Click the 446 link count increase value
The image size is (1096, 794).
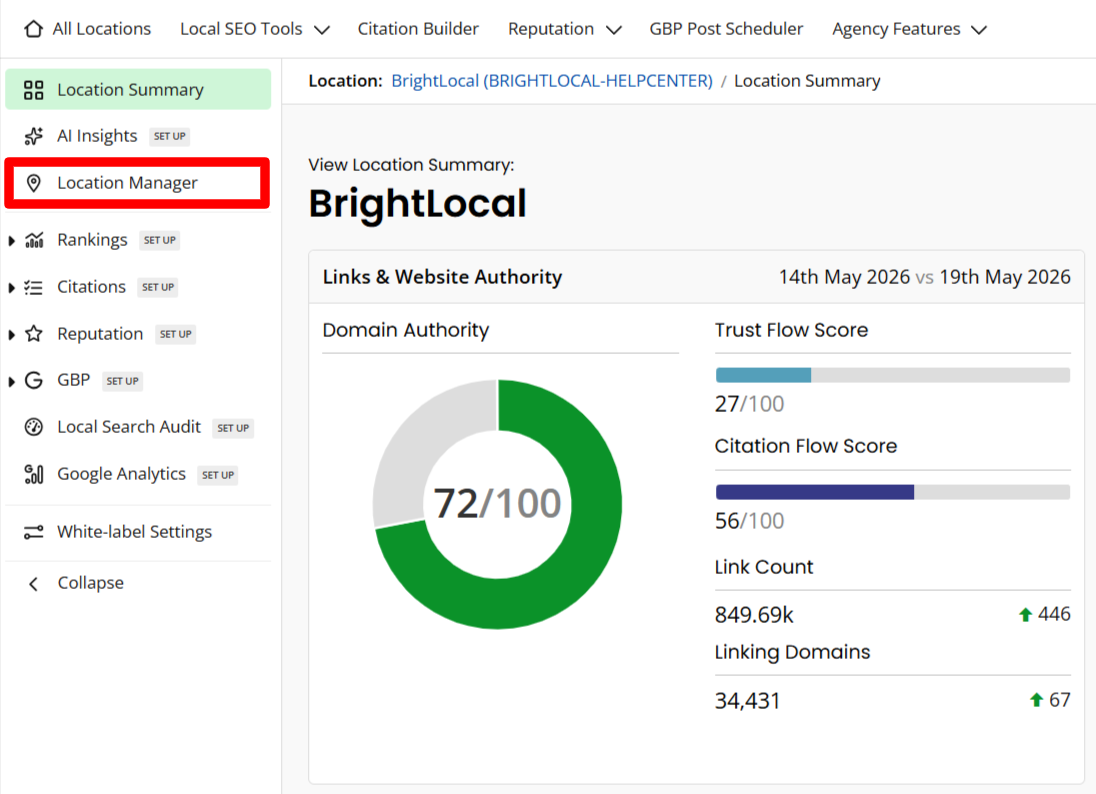[x=1054, y=614]
